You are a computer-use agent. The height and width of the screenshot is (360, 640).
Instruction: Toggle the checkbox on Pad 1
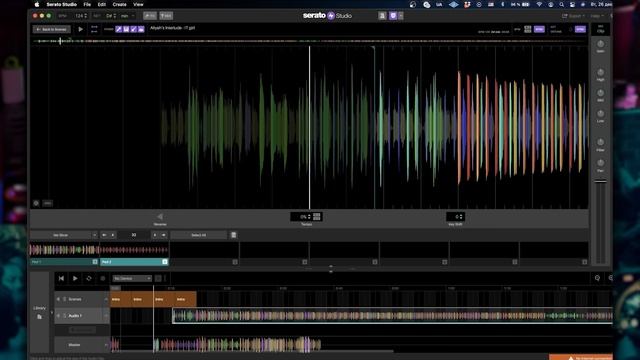tap(95, 262)
